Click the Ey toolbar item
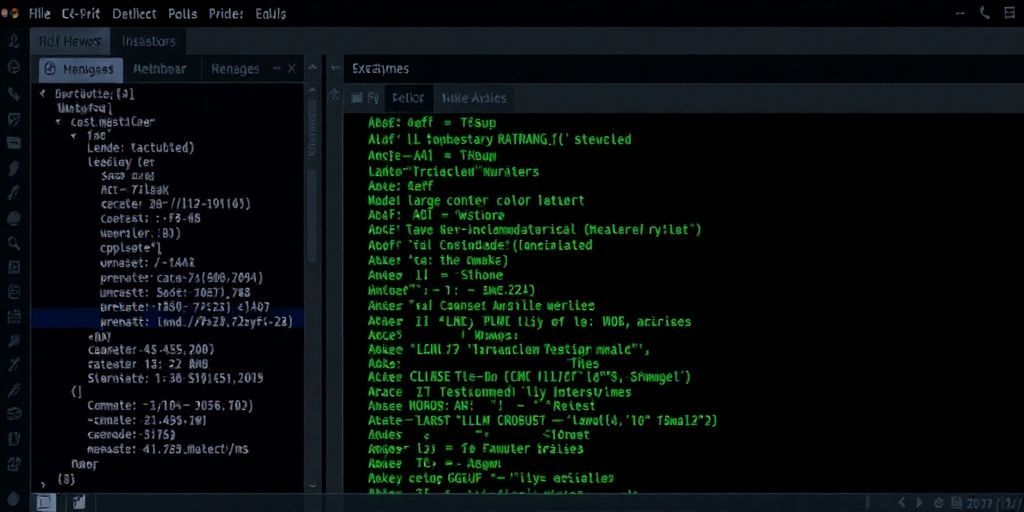1024x512 pixels. tap(373, 98)
